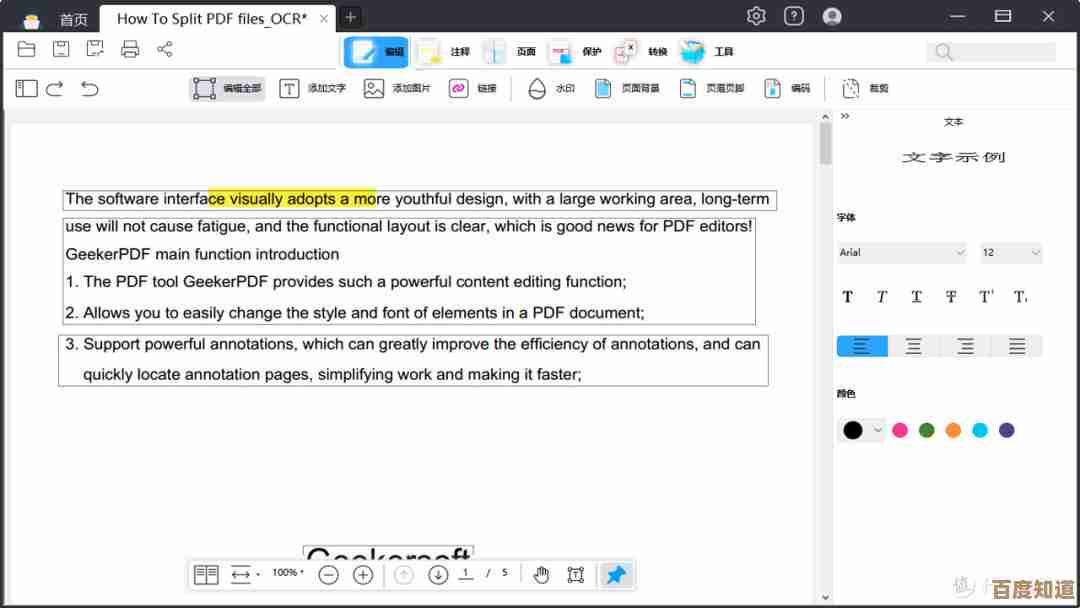Click the Edit All (编辑全部) button
1080x608 pixels.
click(x=227, y=89)
